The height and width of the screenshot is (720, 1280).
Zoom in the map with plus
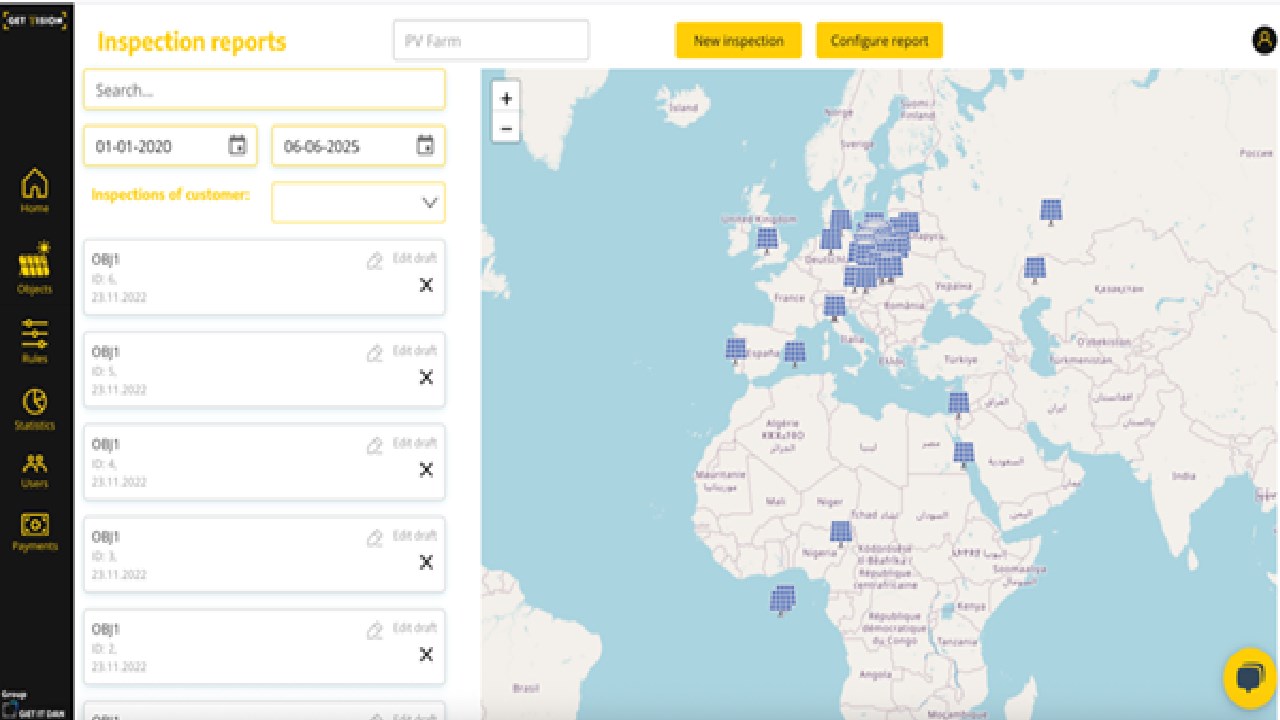(x=506, y=98)
